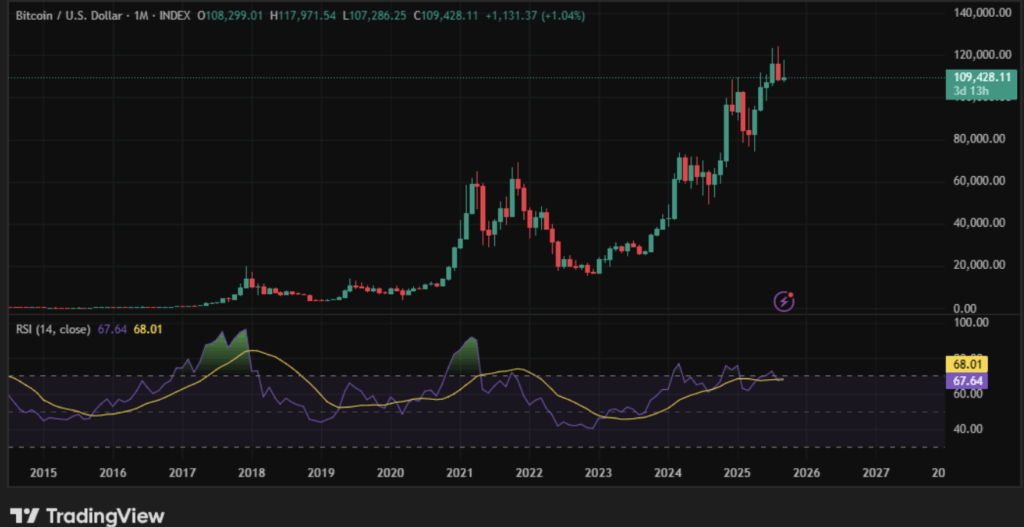Click the purple RSI value tag 67.64

[966, 381]
